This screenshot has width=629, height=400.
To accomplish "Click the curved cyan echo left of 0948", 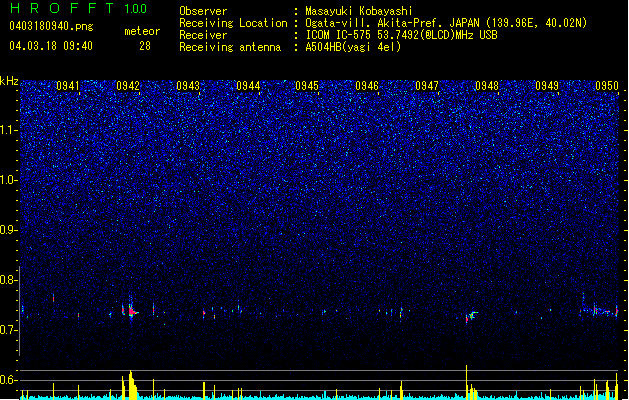I will (x=472, y=315).
